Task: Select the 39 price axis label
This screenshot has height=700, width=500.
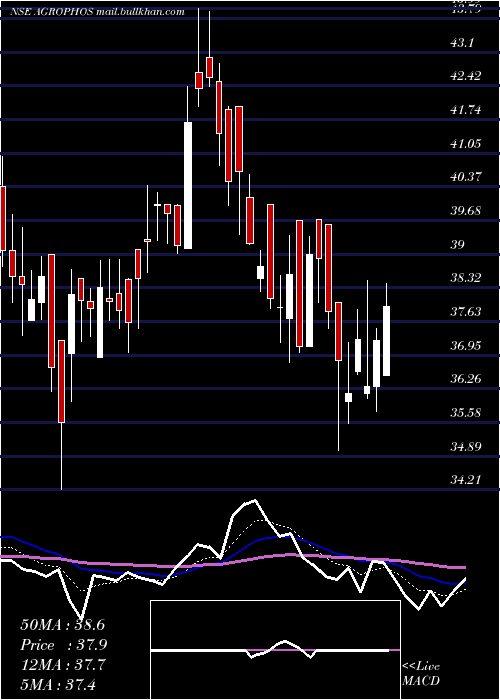Action: click(x=458, y=245)
